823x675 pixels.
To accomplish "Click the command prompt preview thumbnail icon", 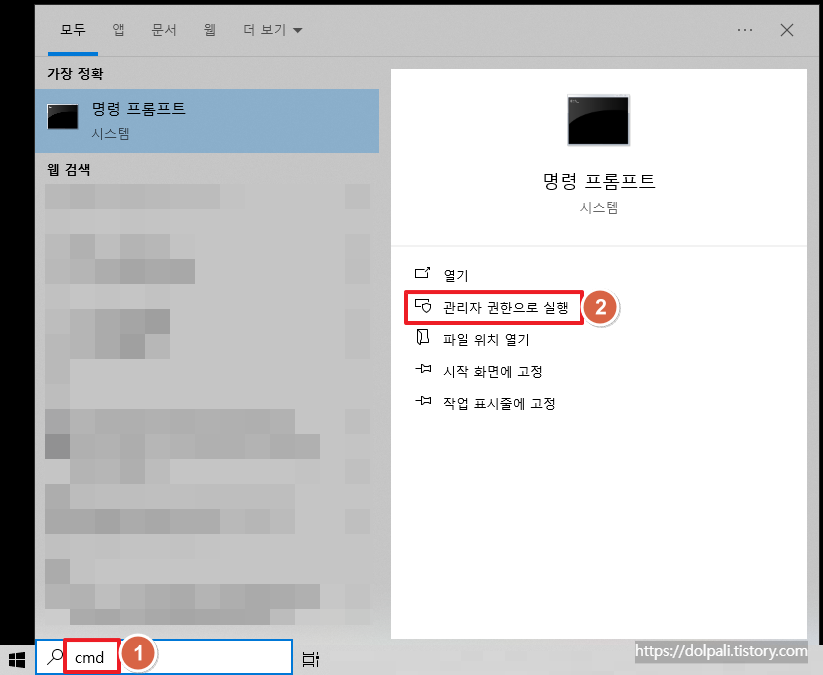I will (x=597, y=120).
